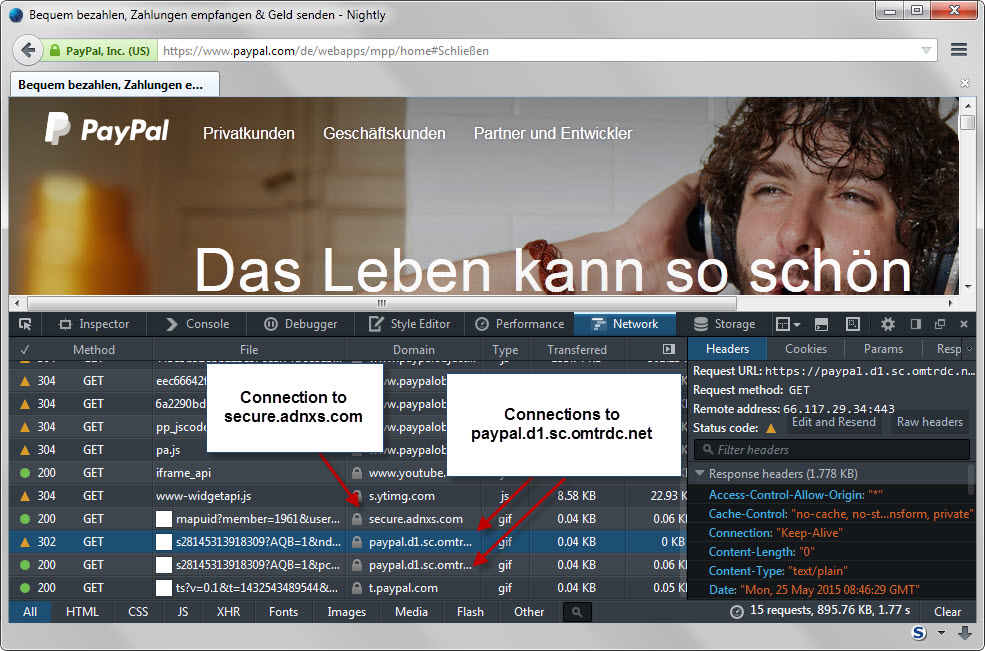Open the hamburger menu in Nightly
The width and height of the screenshot is (985, 651).
tap(959, 50)
